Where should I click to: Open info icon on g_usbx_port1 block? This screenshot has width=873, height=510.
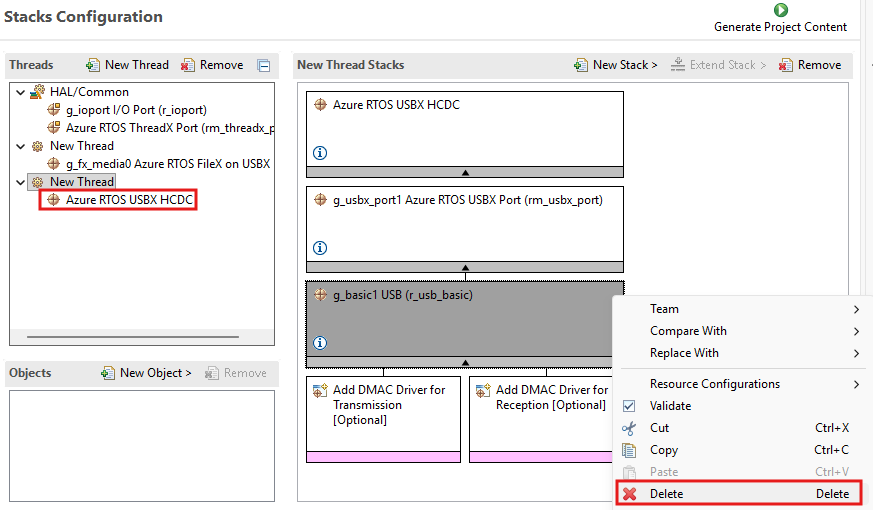tap(320, 248)
